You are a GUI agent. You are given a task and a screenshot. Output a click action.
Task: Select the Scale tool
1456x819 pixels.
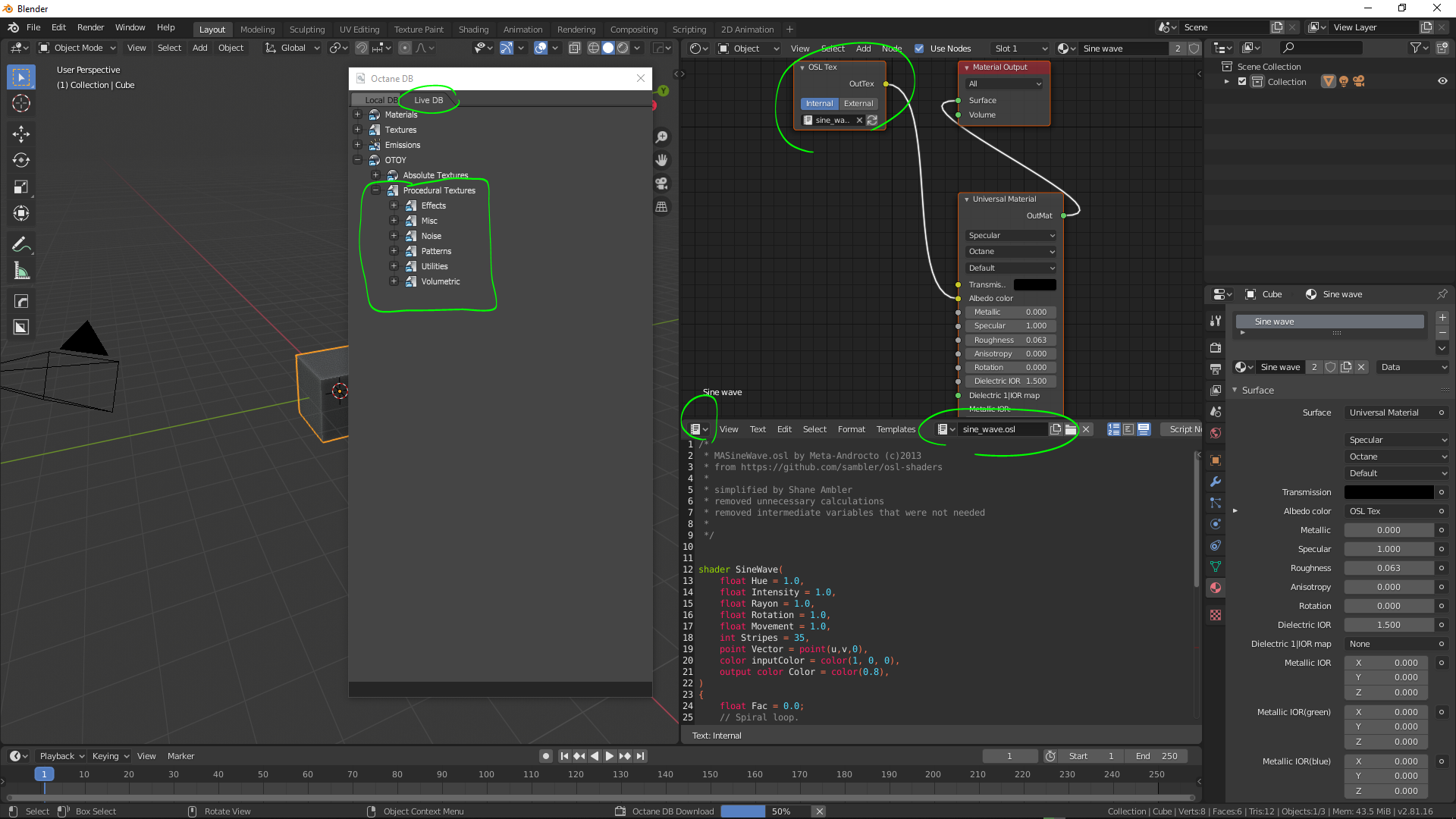[21, 187]
